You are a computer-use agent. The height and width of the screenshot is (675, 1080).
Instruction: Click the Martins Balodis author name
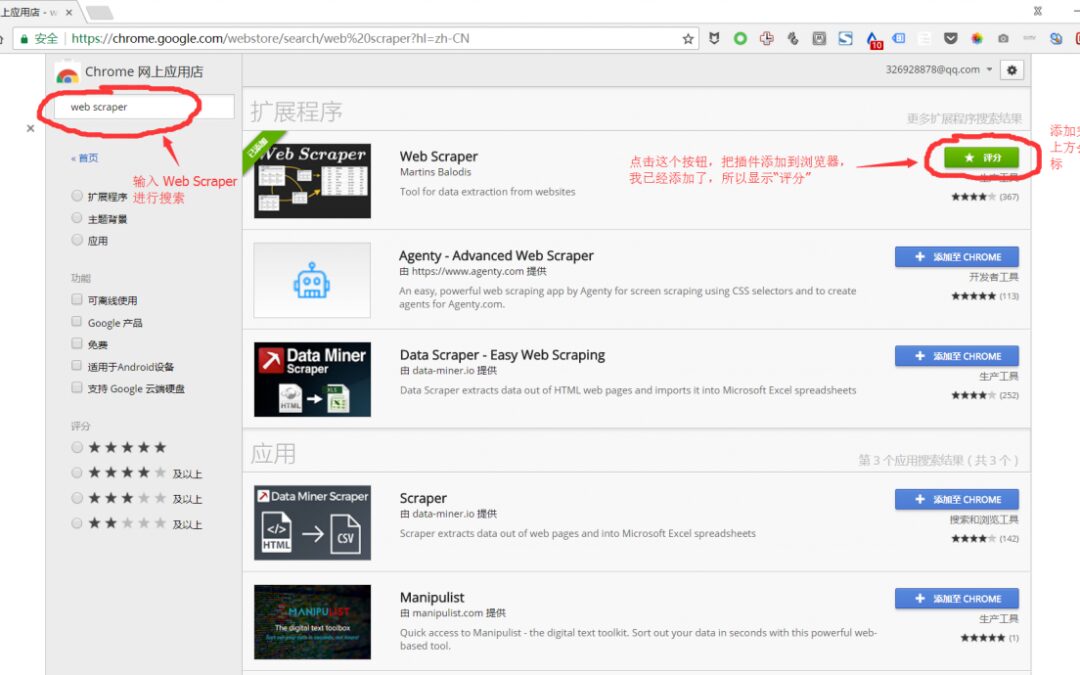435,172
